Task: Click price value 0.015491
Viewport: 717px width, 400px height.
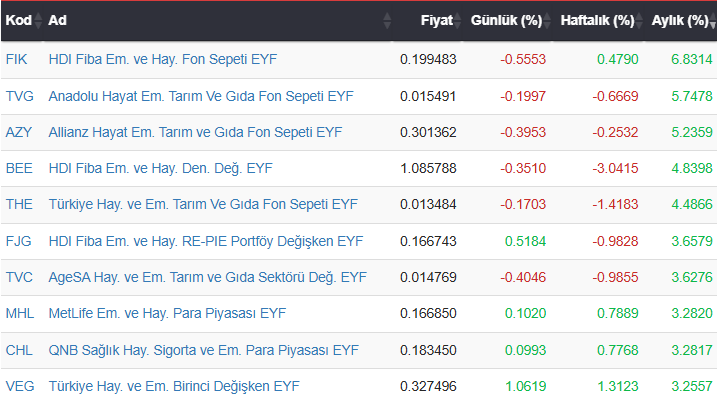Action: (x=428, y=96)
